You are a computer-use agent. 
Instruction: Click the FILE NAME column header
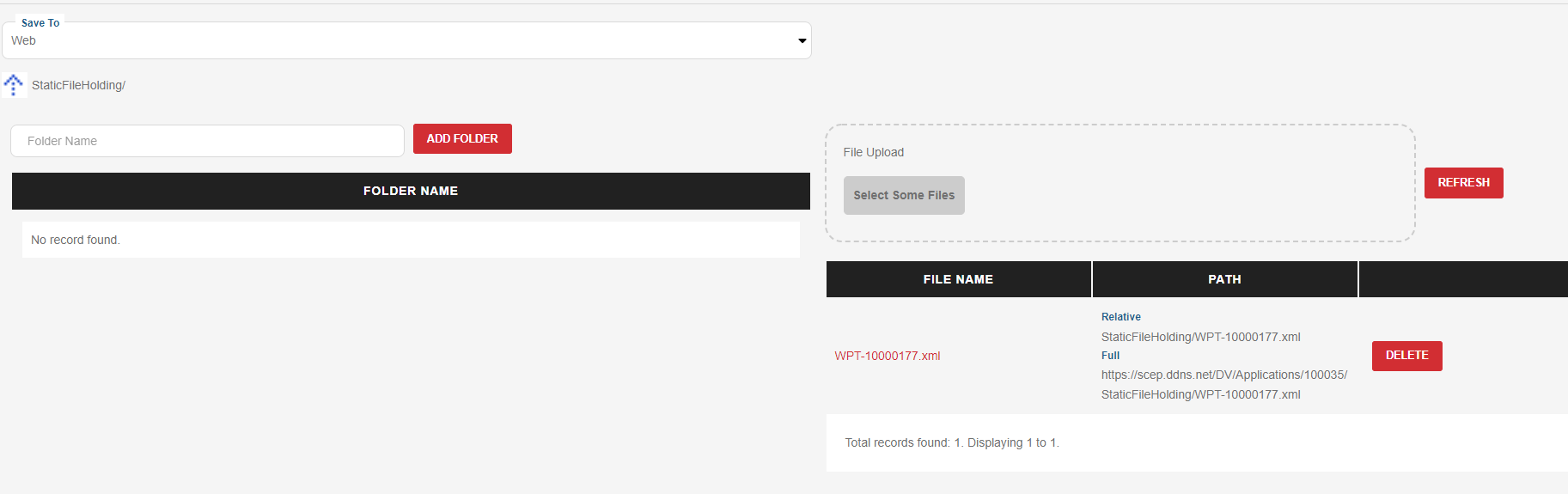tap(958, 279)
